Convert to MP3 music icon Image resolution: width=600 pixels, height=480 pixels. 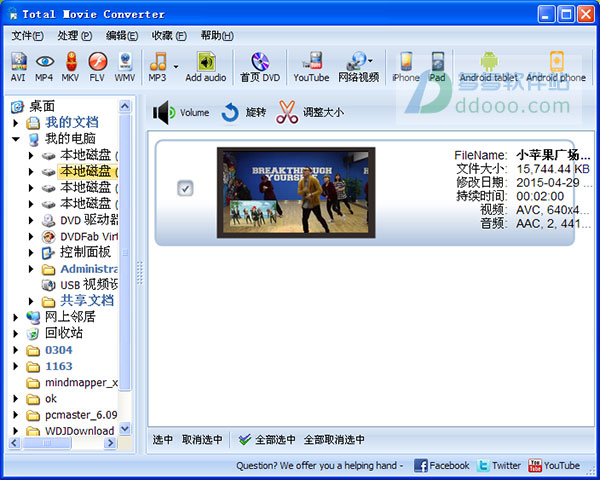[x=158, y=62]
